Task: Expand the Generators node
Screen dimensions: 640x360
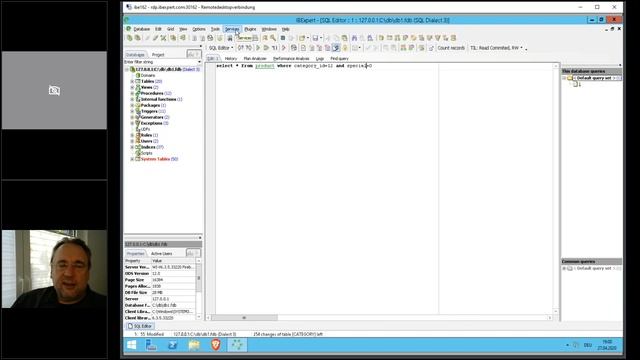Action: coord(132,117)
